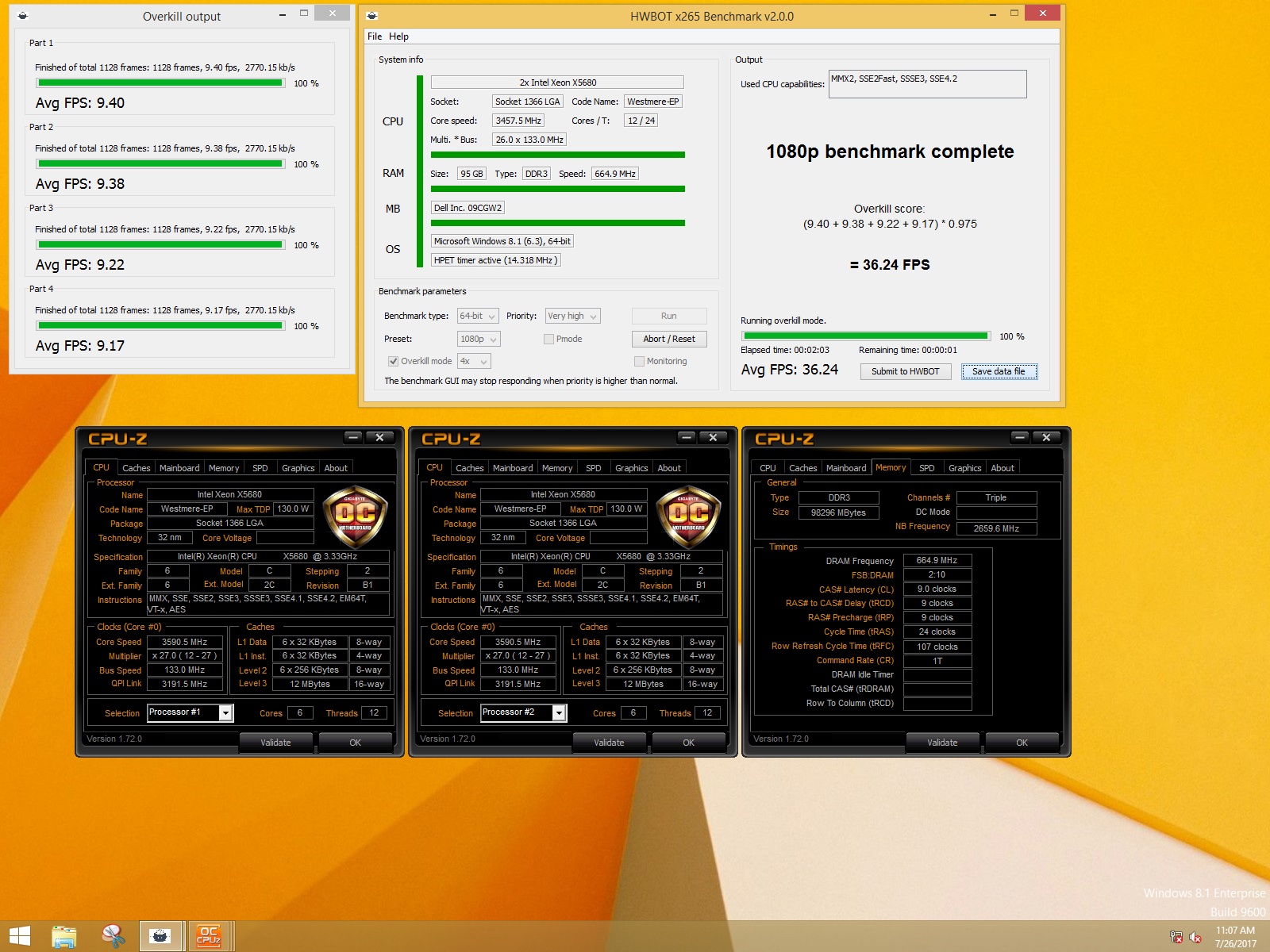
Task: Click Used CPU capabilities text box
Action: (927, 84)
